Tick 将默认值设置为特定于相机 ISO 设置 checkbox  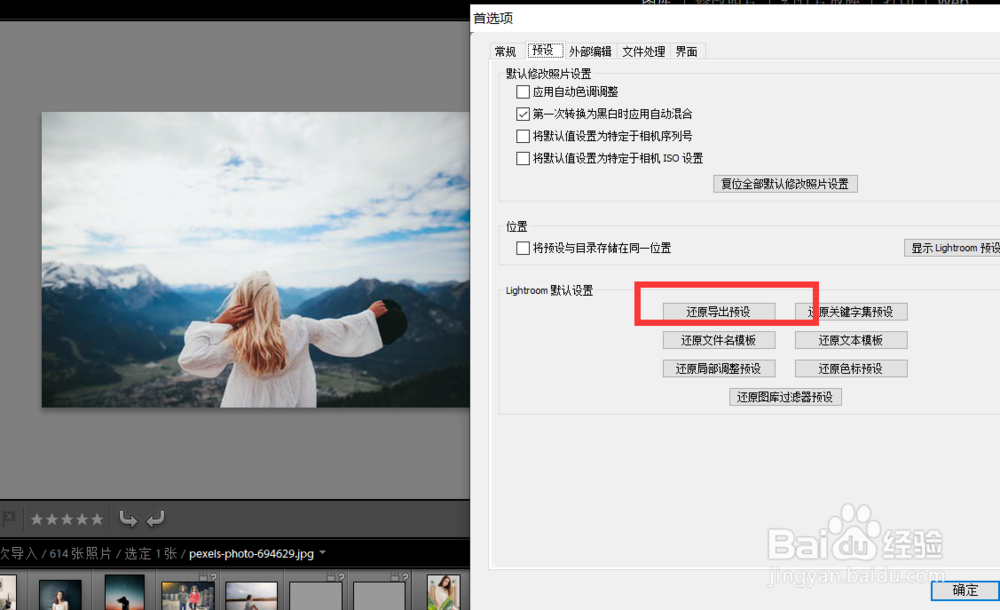(523, 158)
